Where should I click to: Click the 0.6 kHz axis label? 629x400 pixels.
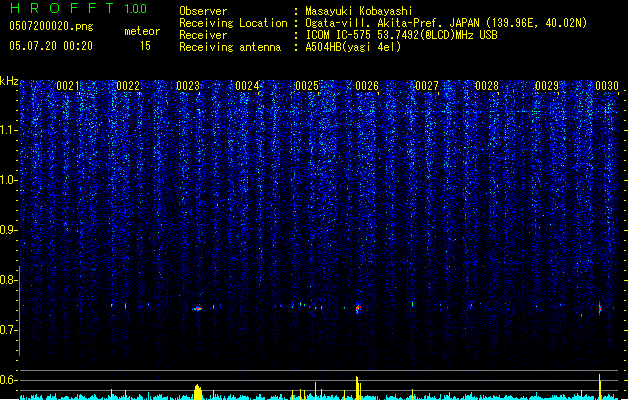pos(9,380)
